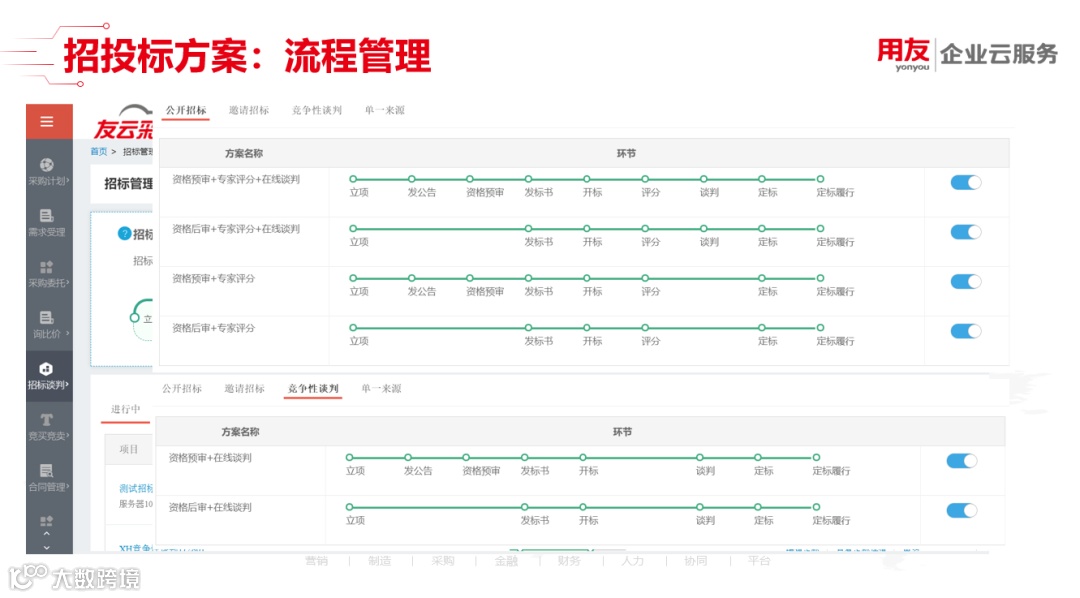The image size is (1080, 598).
Task: Click the blue question-mark help icon beside 招标
Action: (x=124, y=234)
